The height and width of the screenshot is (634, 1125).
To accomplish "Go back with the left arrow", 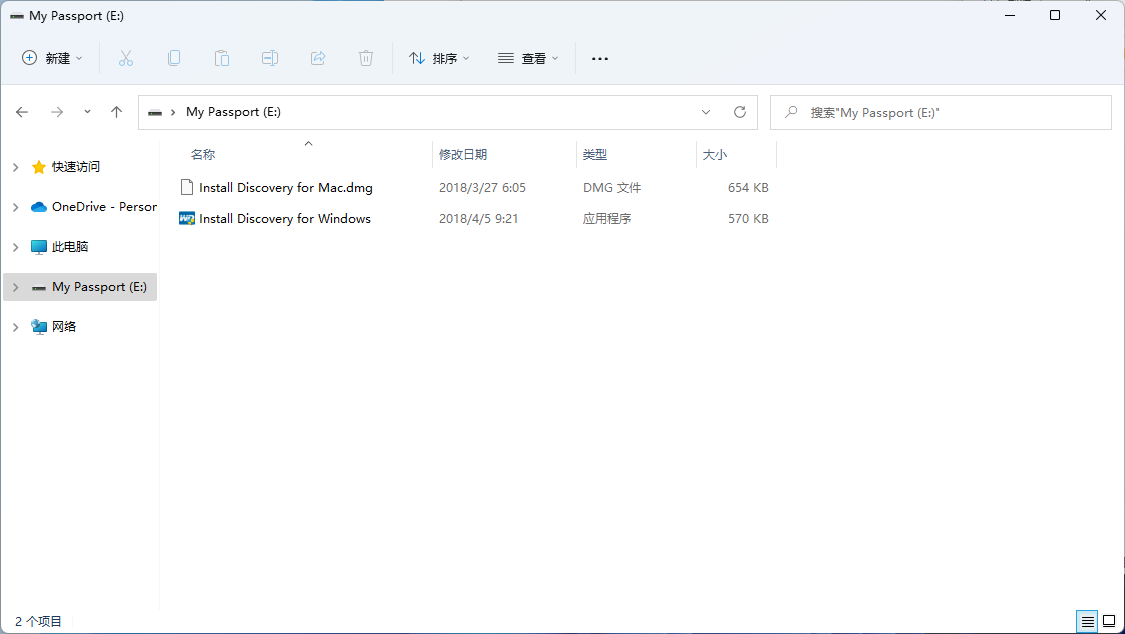I will (22, 112).
